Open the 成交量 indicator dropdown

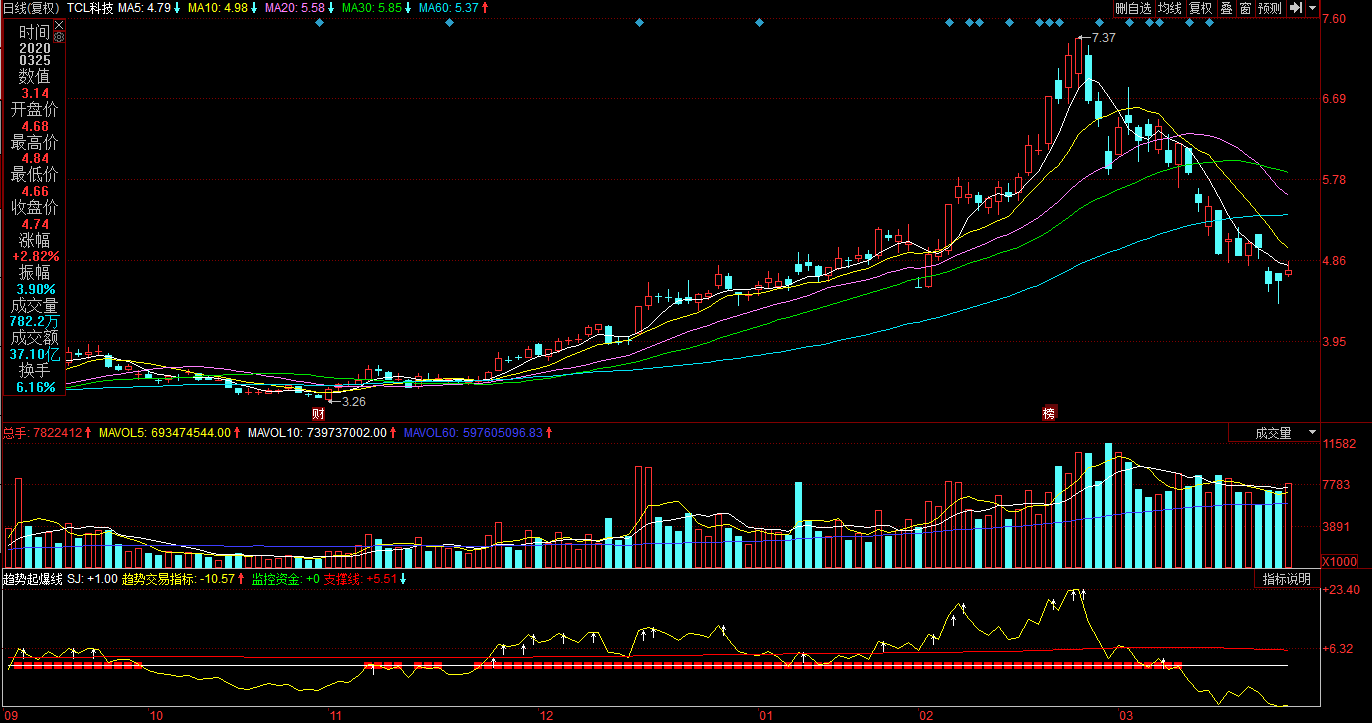pos(1274,433)
